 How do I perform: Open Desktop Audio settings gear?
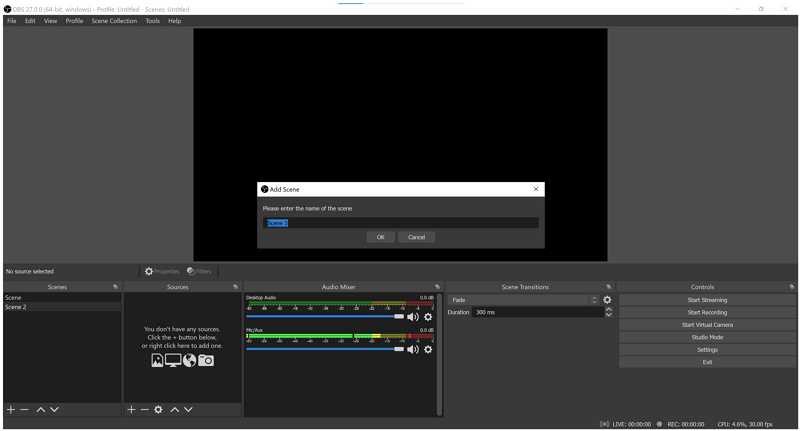coord(428,317)
